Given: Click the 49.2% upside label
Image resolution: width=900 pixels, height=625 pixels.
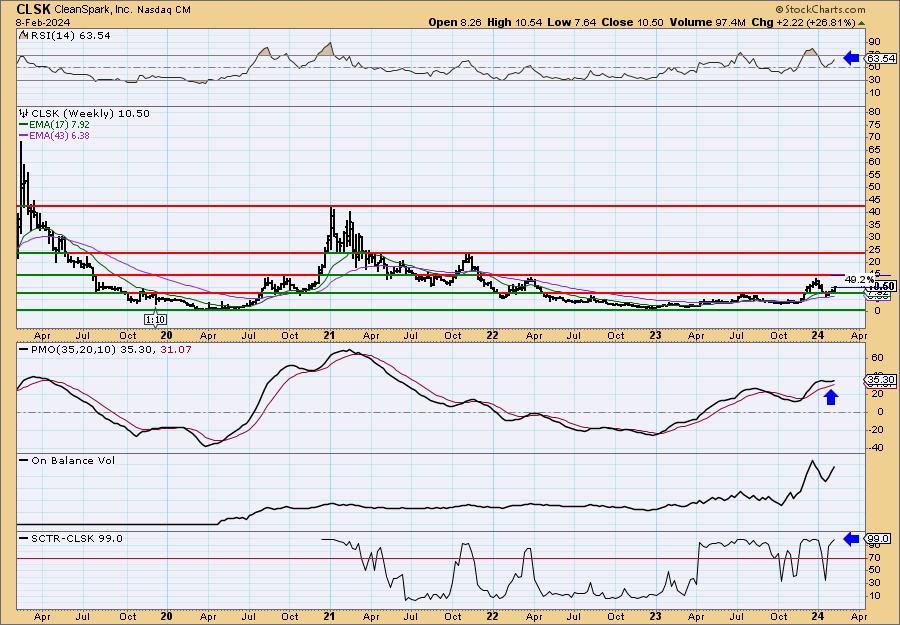Looking at the screenshot, I should pyautogui.click(x=859, y=279).
